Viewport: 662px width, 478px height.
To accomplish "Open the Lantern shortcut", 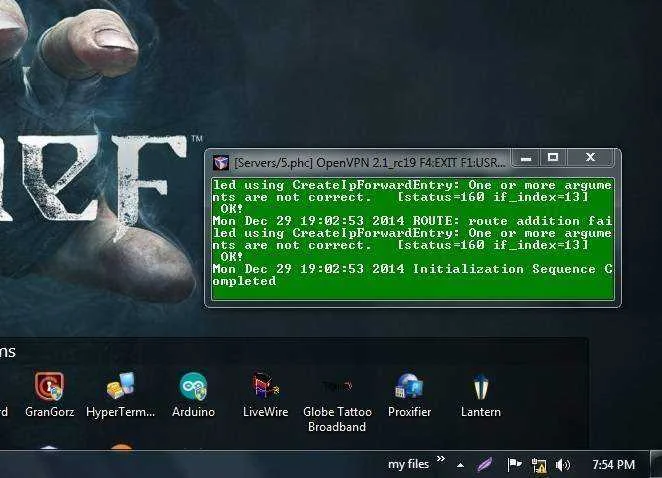I will pos(480,395).
